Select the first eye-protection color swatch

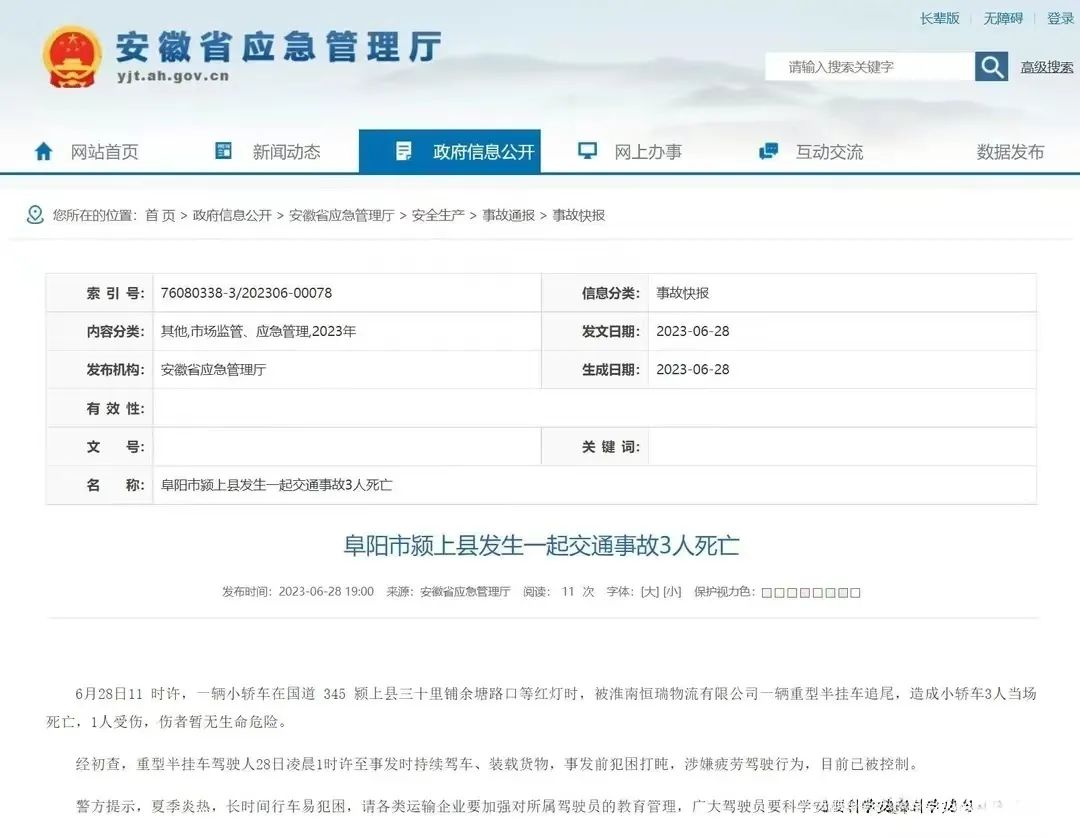[767, 593]
